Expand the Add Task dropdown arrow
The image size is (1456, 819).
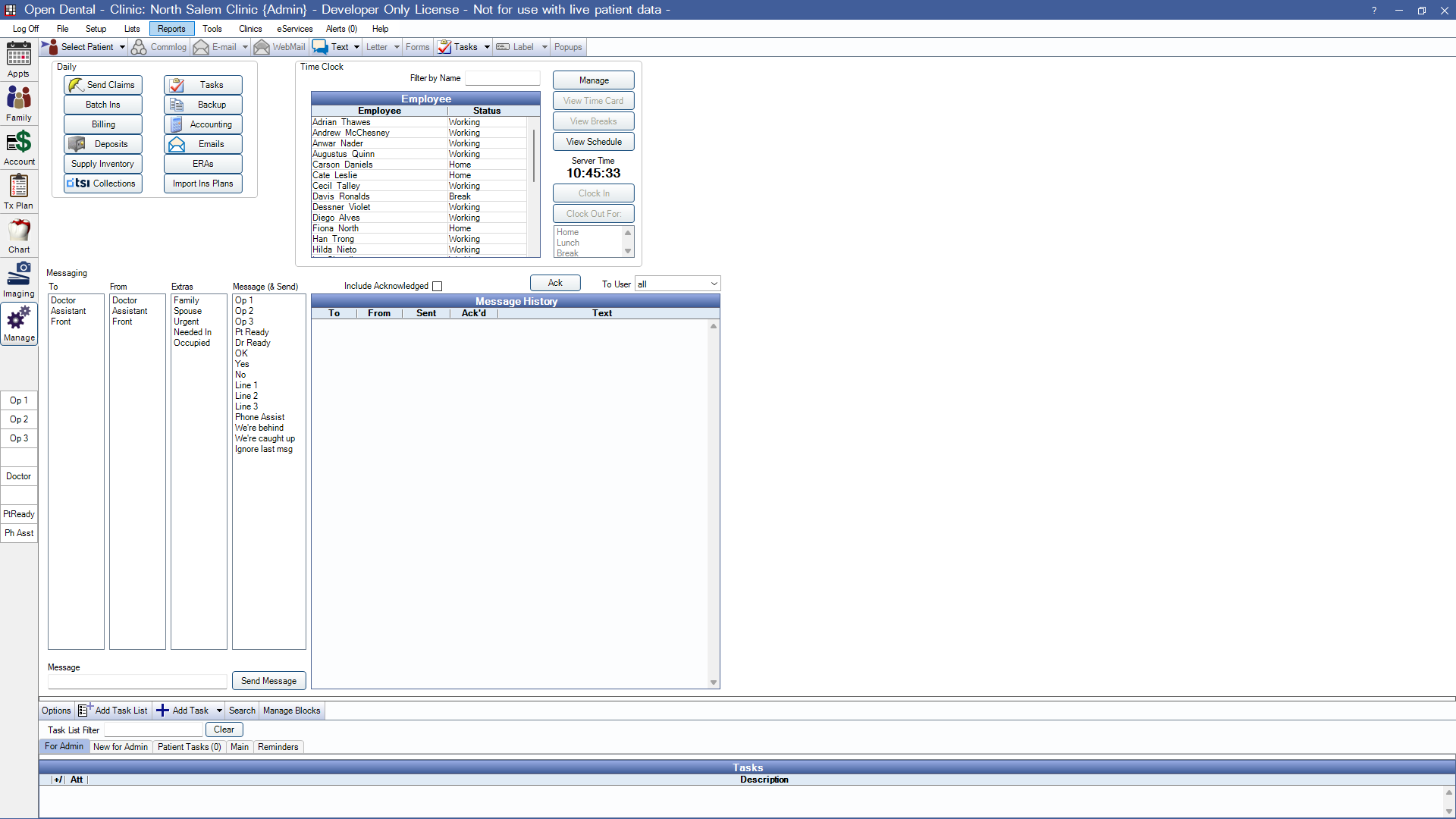point(219,711)
